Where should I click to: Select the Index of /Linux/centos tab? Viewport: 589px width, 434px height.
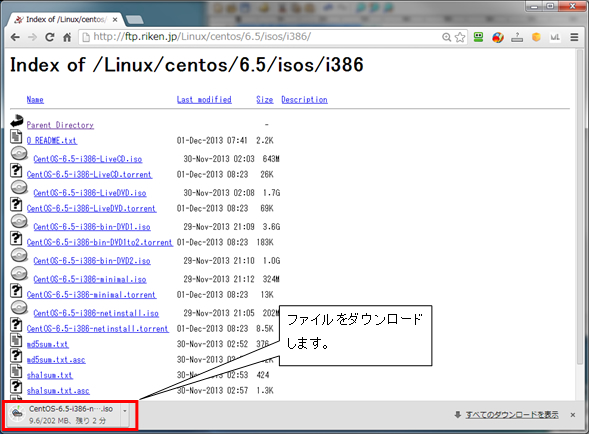[x=64, y=20]
